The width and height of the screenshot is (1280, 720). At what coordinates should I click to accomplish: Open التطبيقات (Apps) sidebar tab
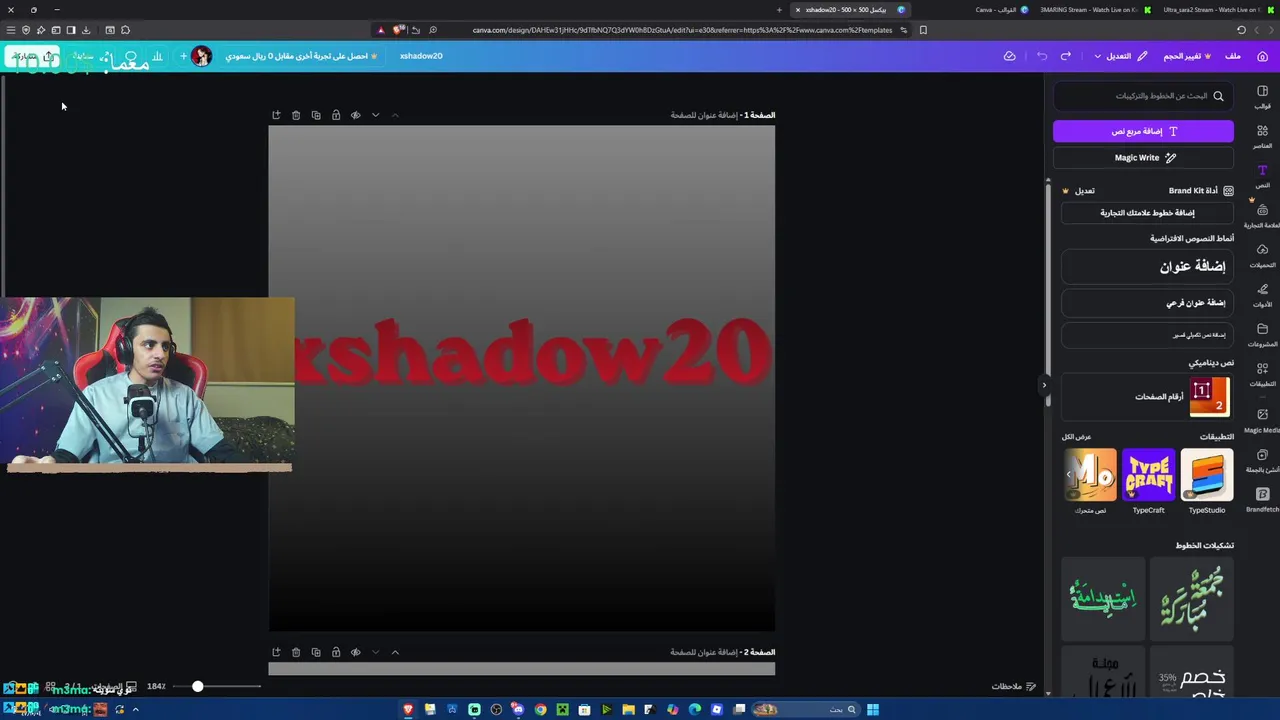(1262, 375)
